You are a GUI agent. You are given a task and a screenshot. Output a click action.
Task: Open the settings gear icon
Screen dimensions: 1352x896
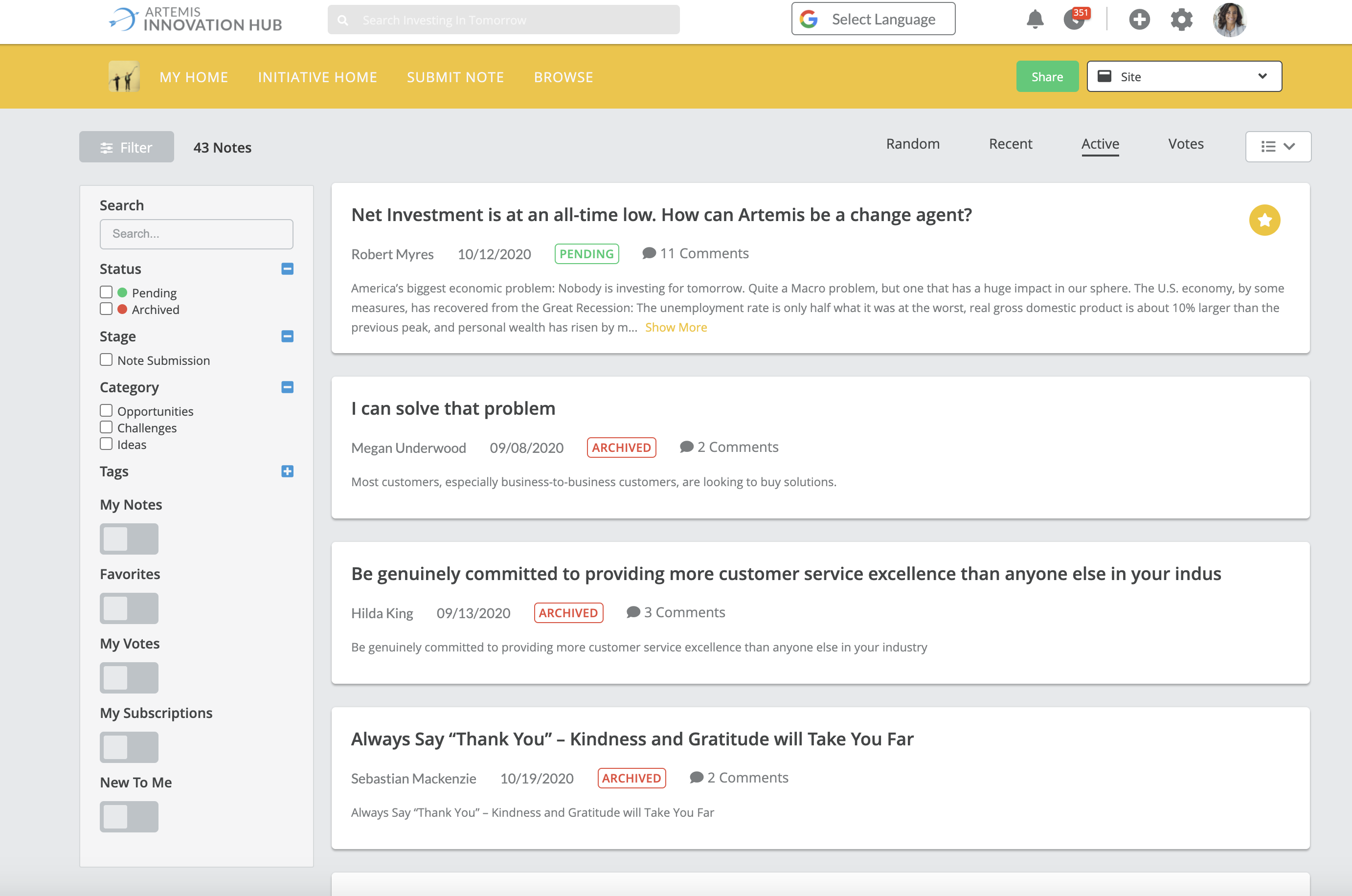point(1181,20)
